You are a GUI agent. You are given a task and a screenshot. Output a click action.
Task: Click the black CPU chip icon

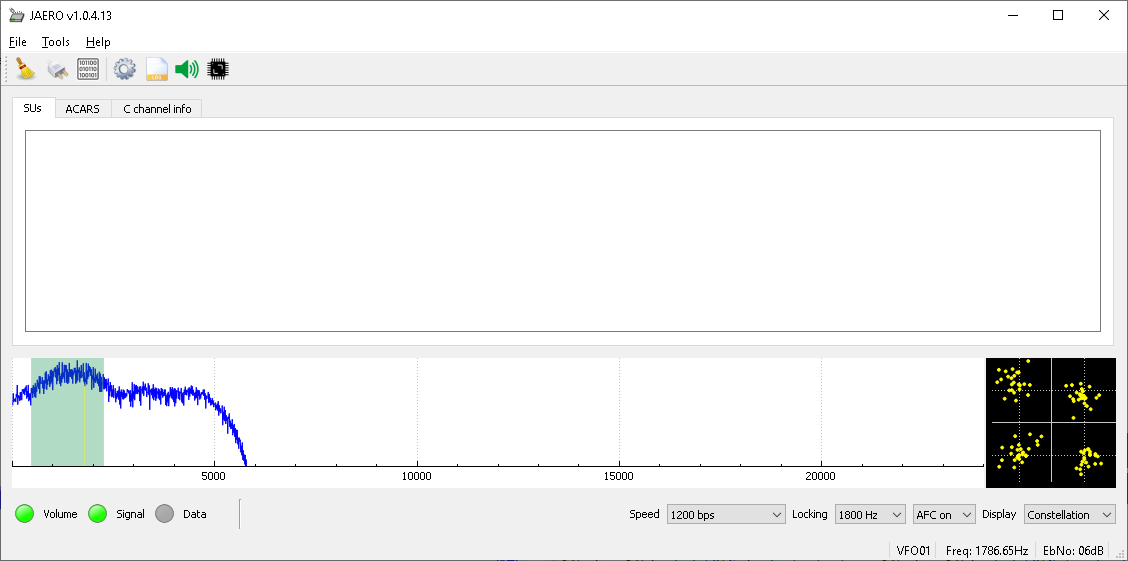pyautogui.click(x=218, y=69)
